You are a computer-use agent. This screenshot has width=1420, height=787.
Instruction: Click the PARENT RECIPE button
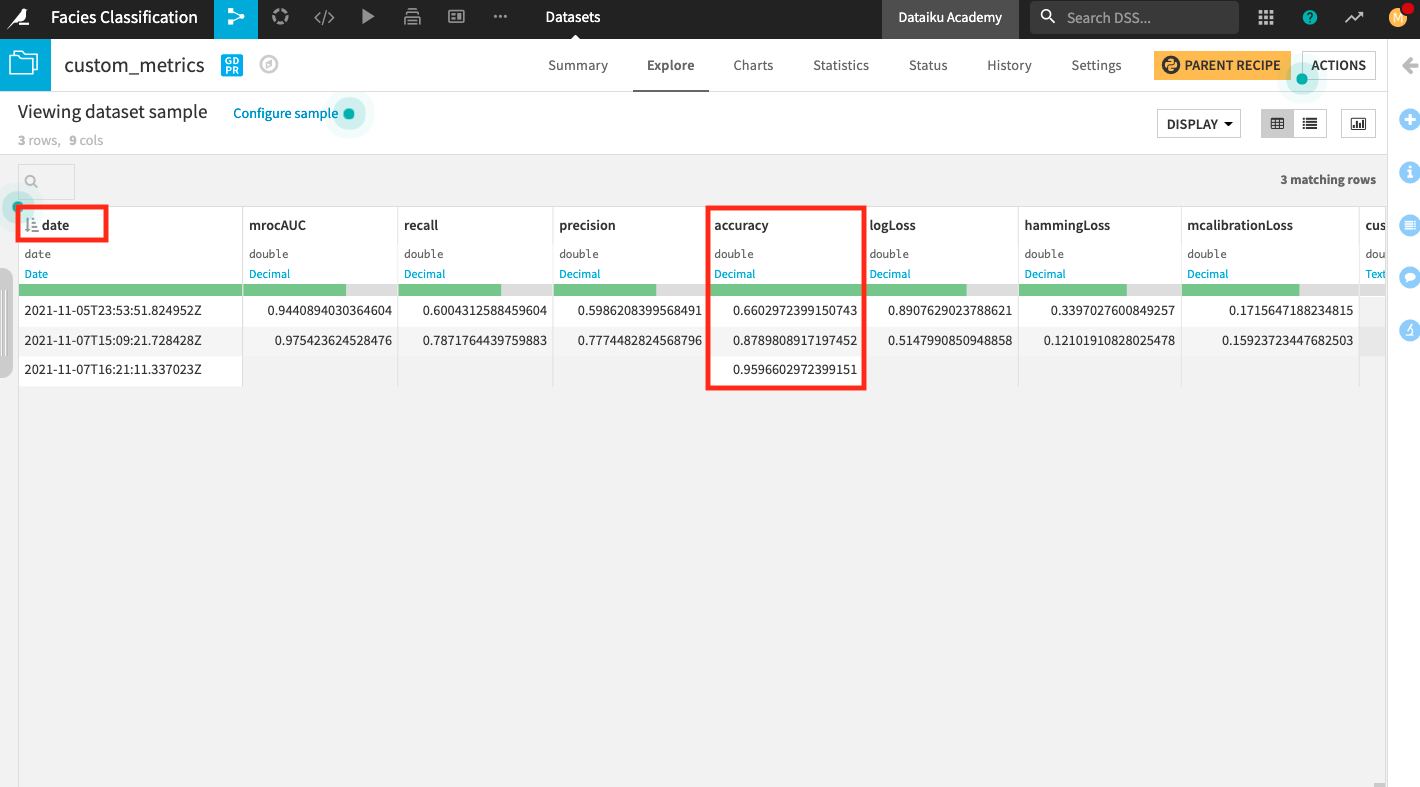click(x=1222, y=65)
